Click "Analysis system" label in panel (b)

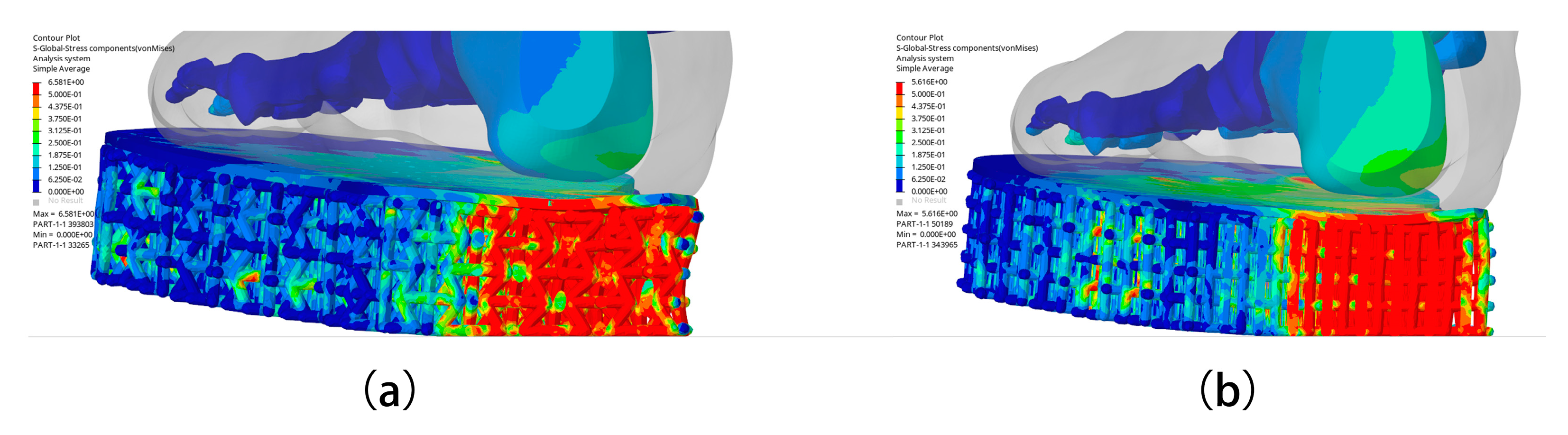tap(924, 58)
